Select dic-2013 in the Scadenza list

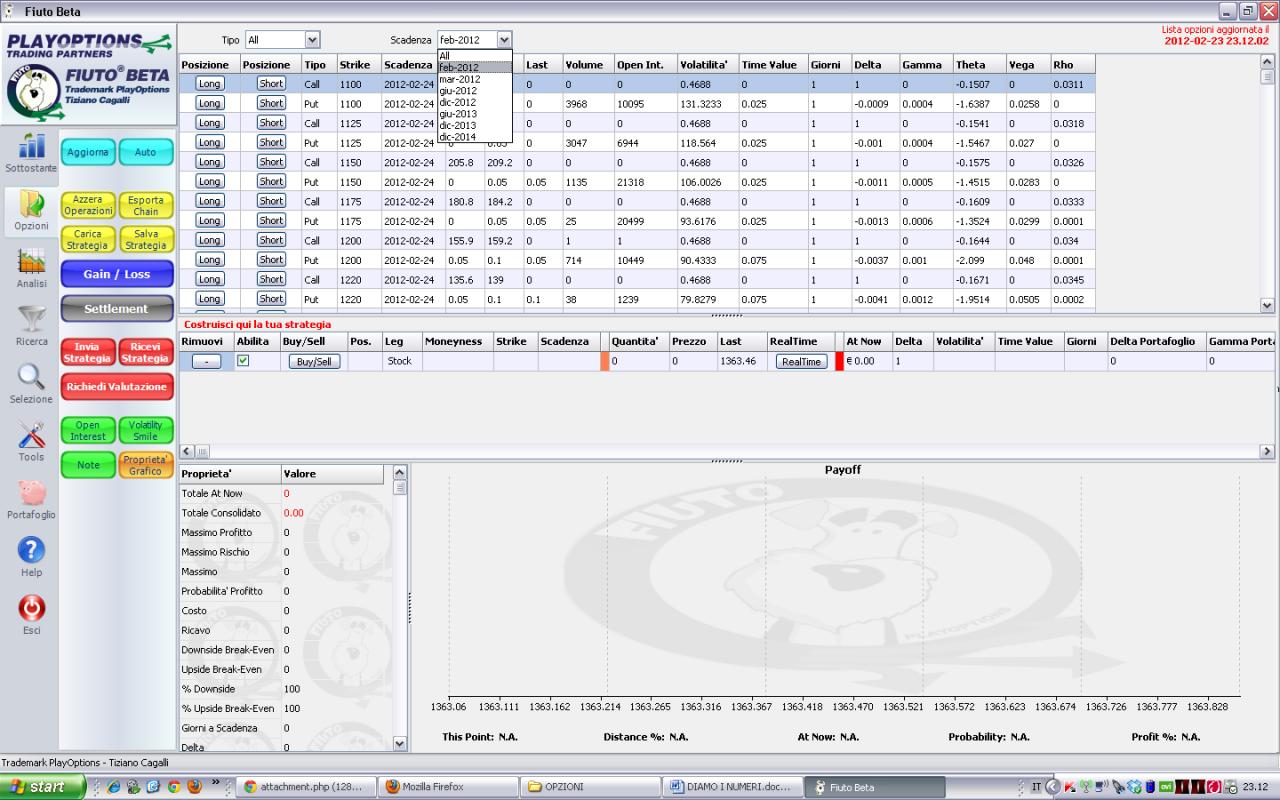tap(458, 125)
